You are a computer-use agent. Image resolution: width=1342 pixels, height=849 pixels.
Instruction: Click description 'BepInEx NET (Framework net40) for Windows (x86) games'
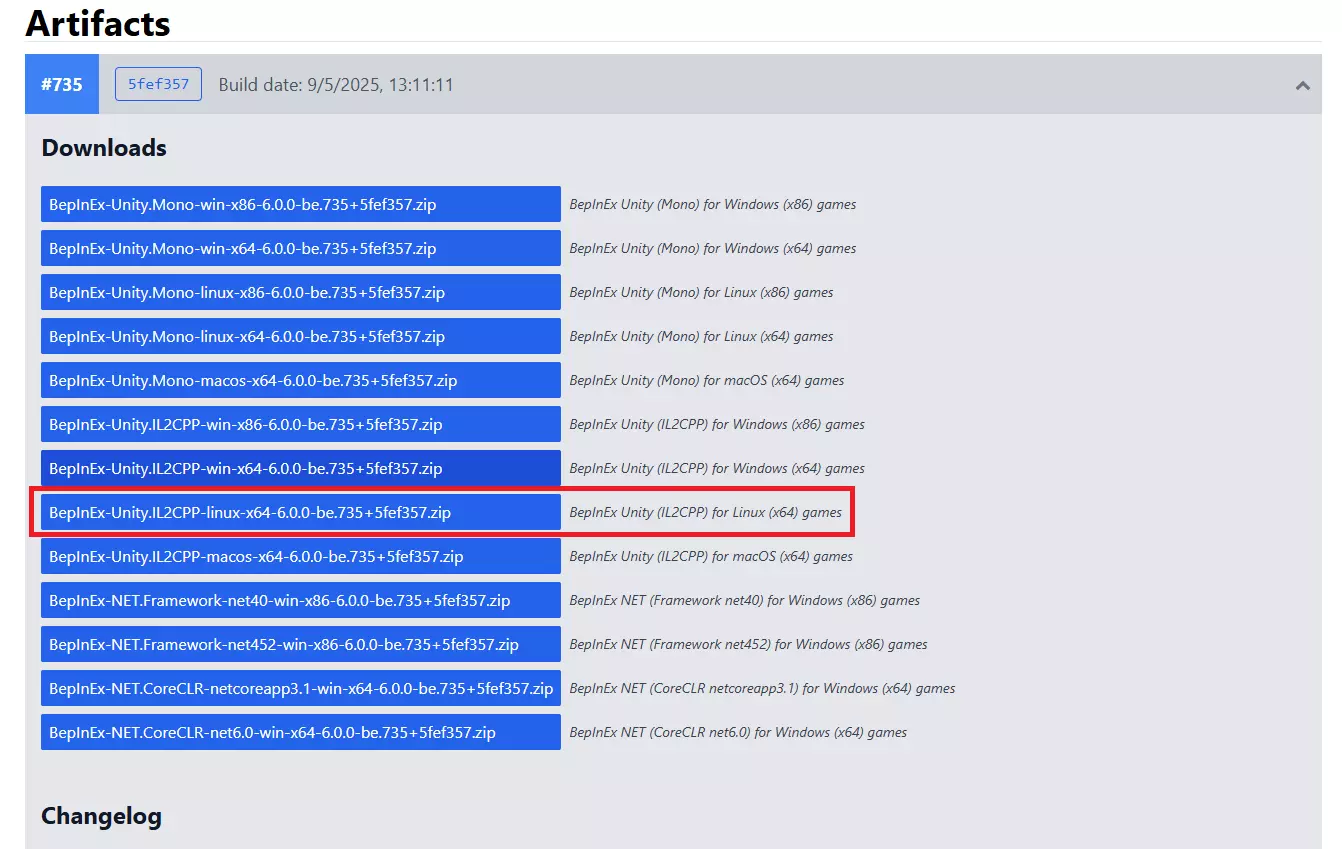(745, 600)
